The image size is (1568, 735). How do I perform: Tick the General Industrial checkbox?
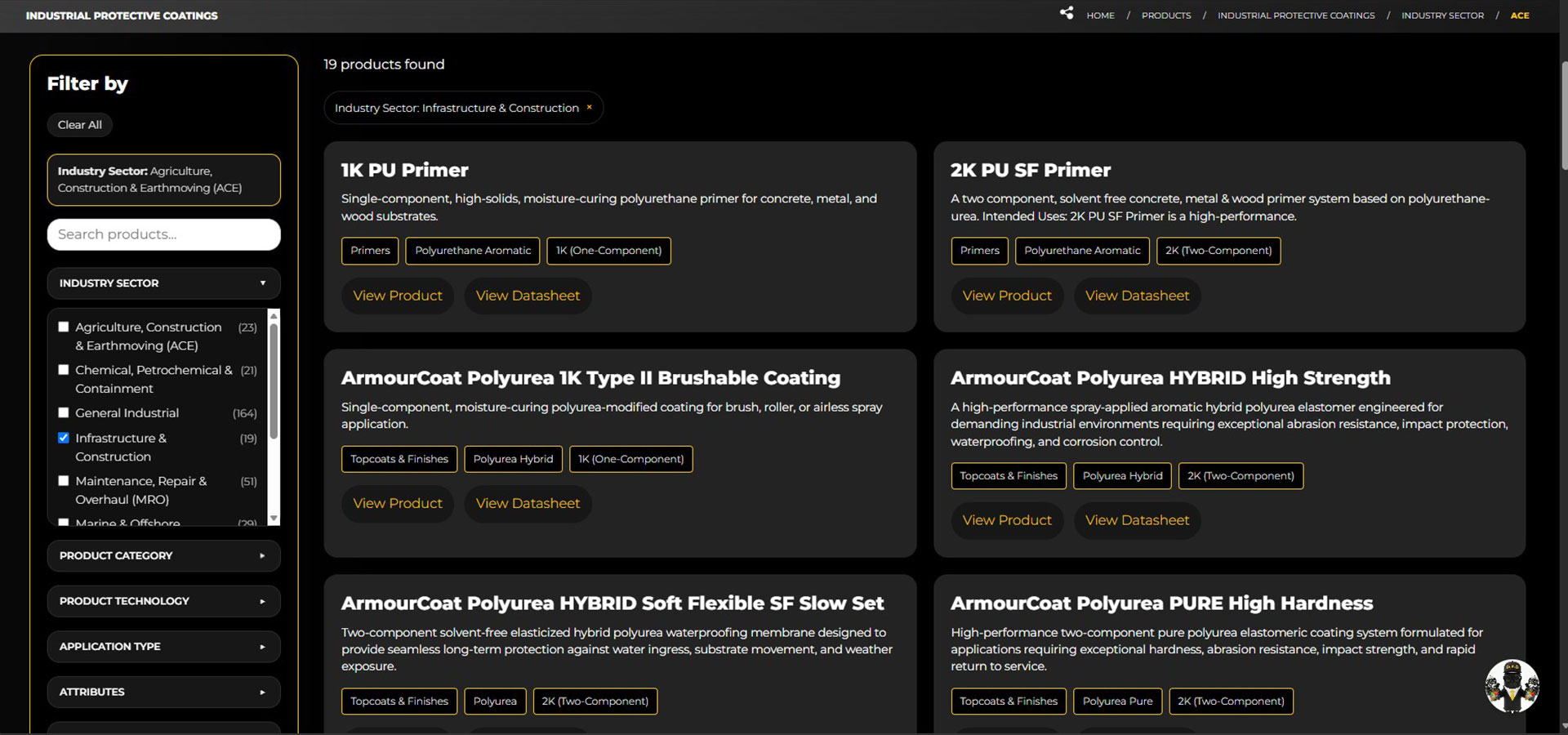[x=64, y=412]
